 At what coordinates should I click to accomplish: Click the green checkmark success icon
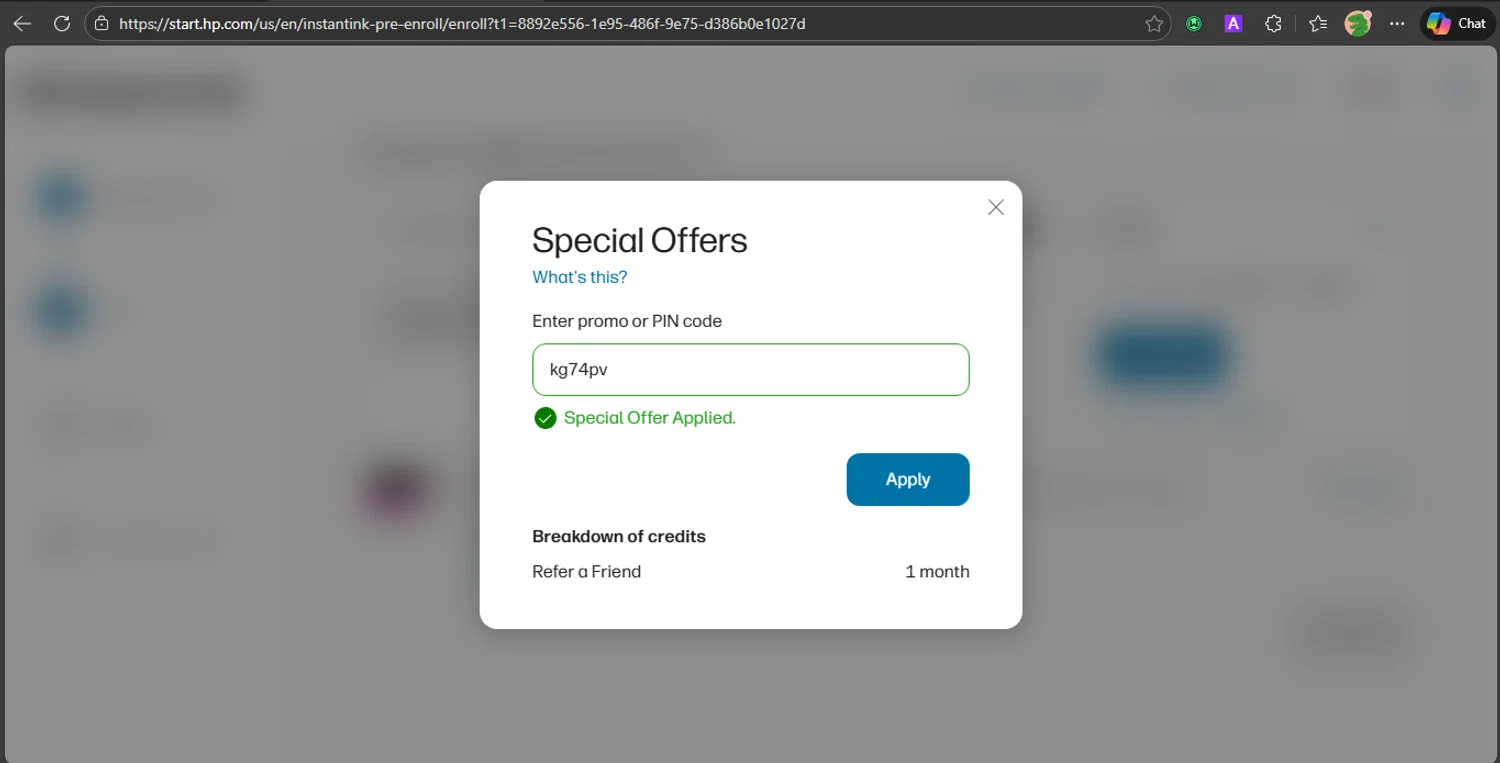tap(545, 418)
